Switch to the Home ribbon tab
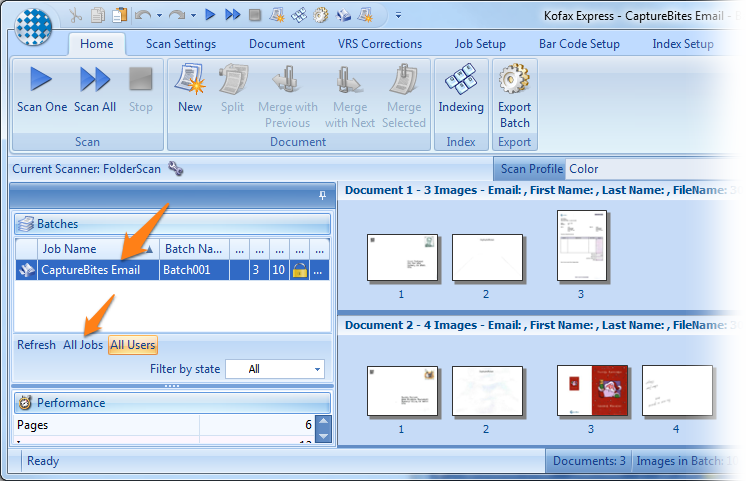 click(x=97, y=44)
